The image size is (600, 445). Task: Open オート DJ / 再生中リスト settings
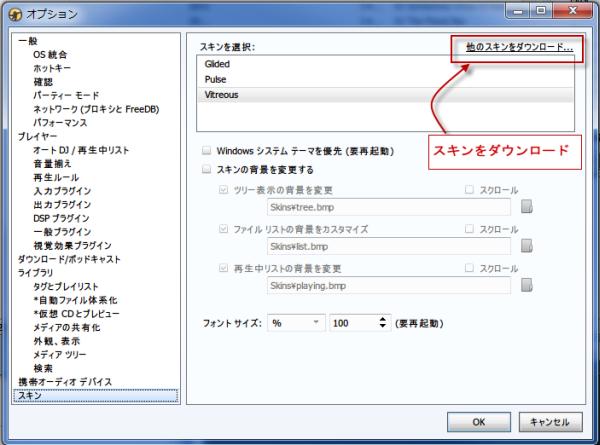pos(81,150)
